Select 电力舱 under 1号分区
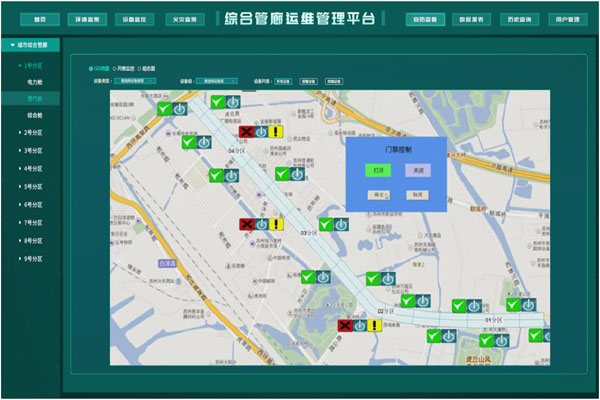 click(x=35, y=82)
